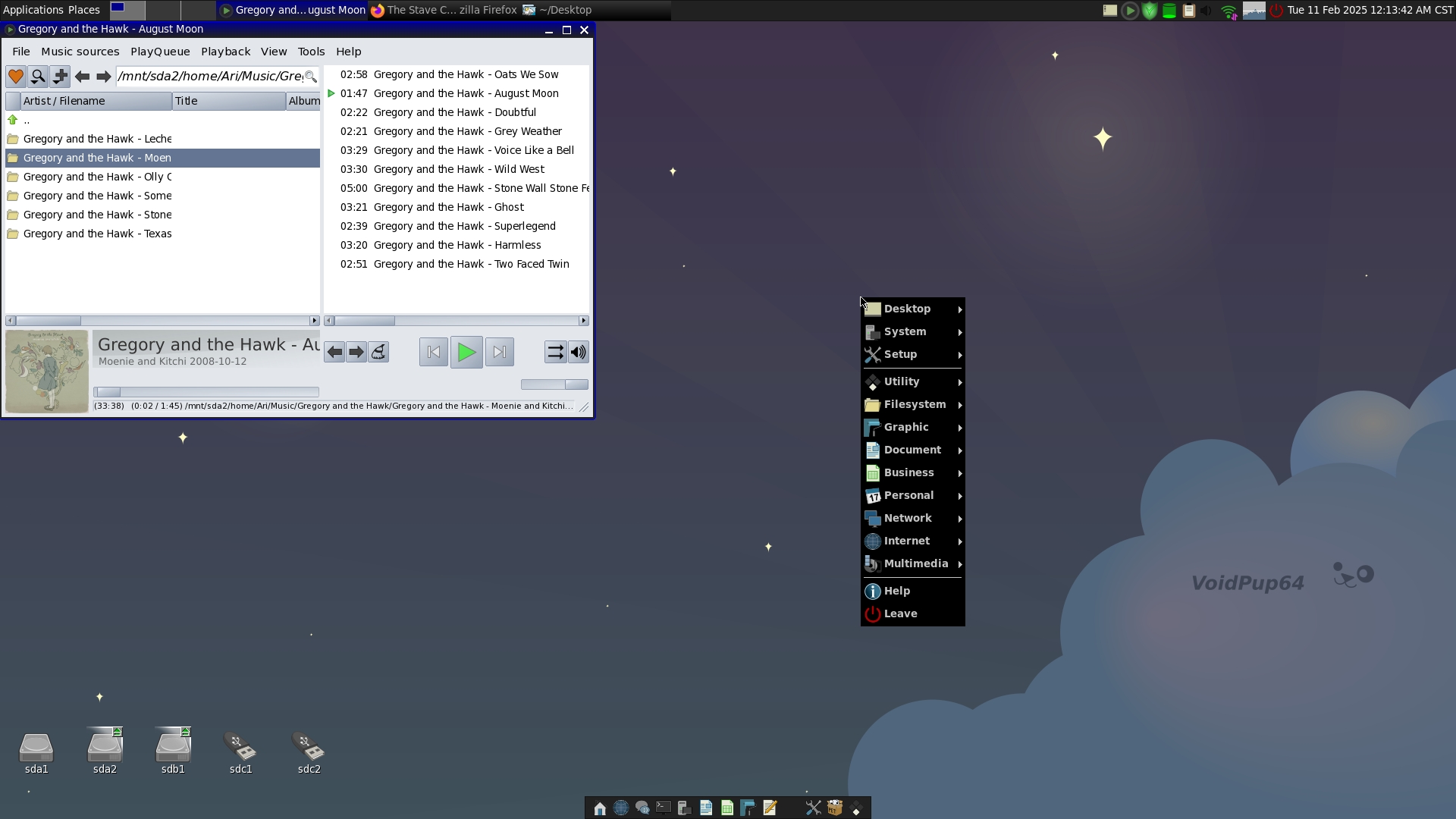Open the search options magnifier button
This screenshot has width=1456, height=819.
[38, 77]
